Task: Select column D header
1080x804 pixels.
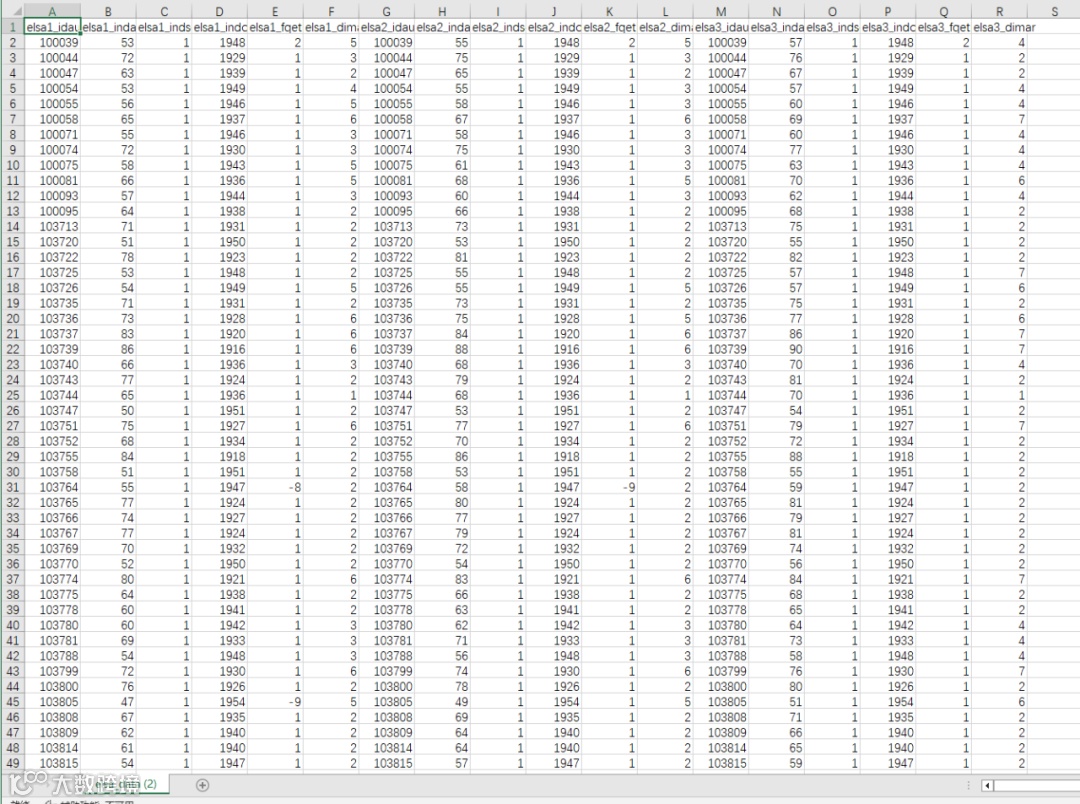Action: pyautogui.click(x=219, y=12)
